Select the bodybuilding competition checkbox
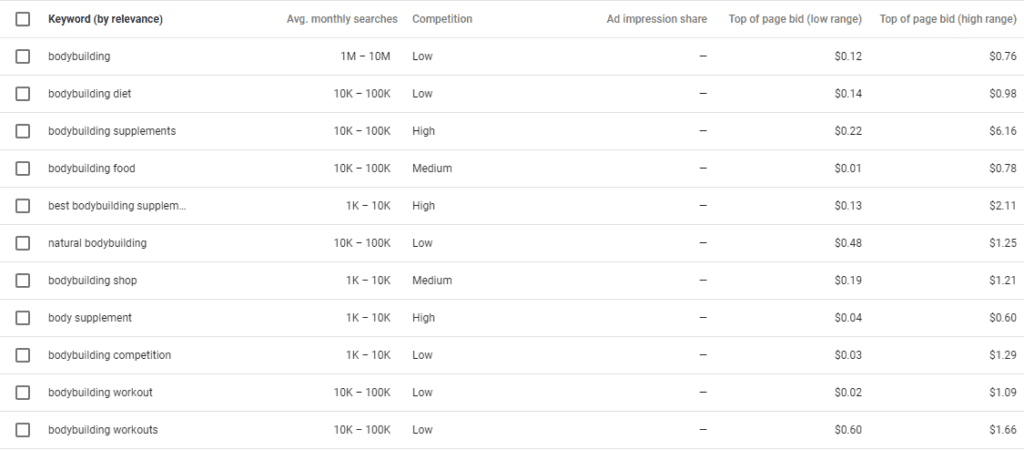 click(x=23, y=355)
